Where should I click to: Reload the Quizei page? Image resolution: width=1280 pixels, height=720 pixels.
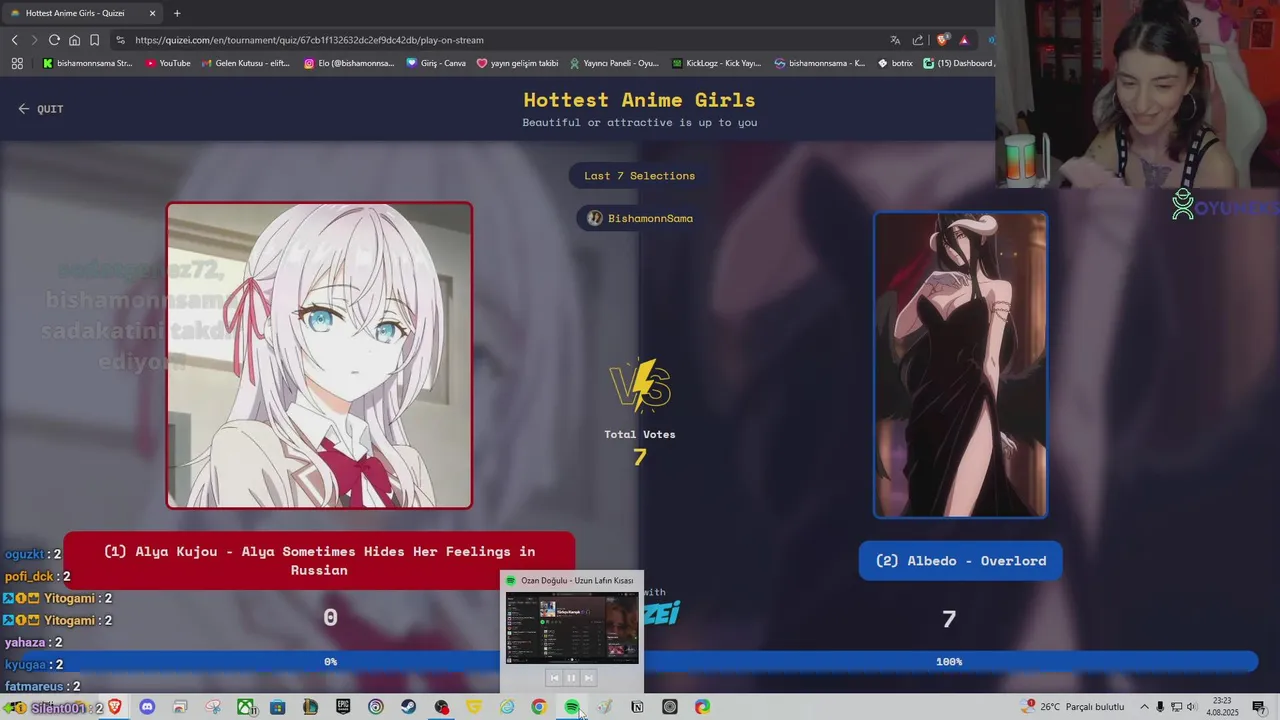point(54,40)
